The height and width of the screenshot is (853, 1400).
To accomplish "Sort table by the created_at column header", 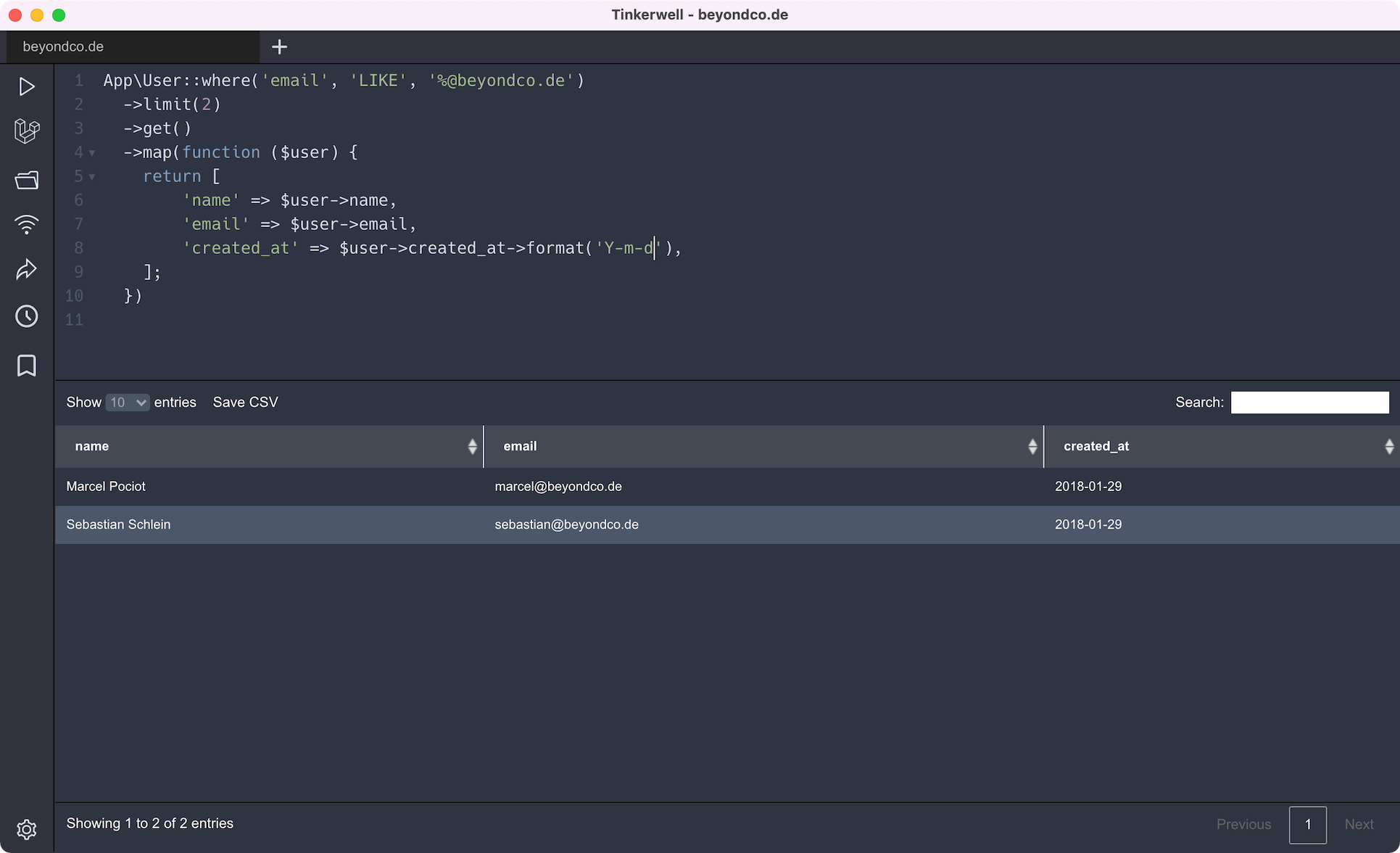I will (1222, 447).
